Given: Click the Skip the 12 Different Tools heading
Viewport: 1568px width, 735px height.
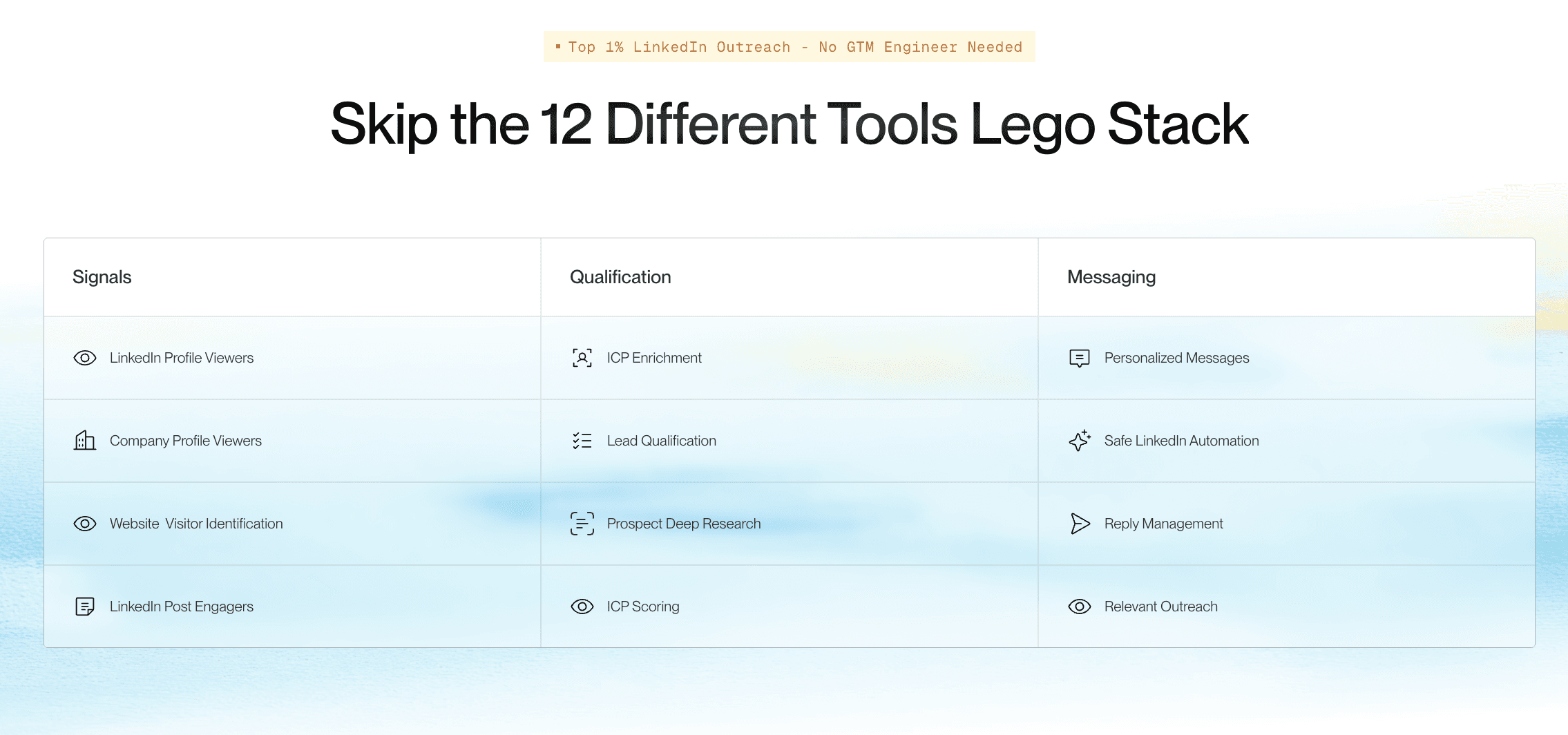Looking at the screenshot, I should tap(790, 124).
